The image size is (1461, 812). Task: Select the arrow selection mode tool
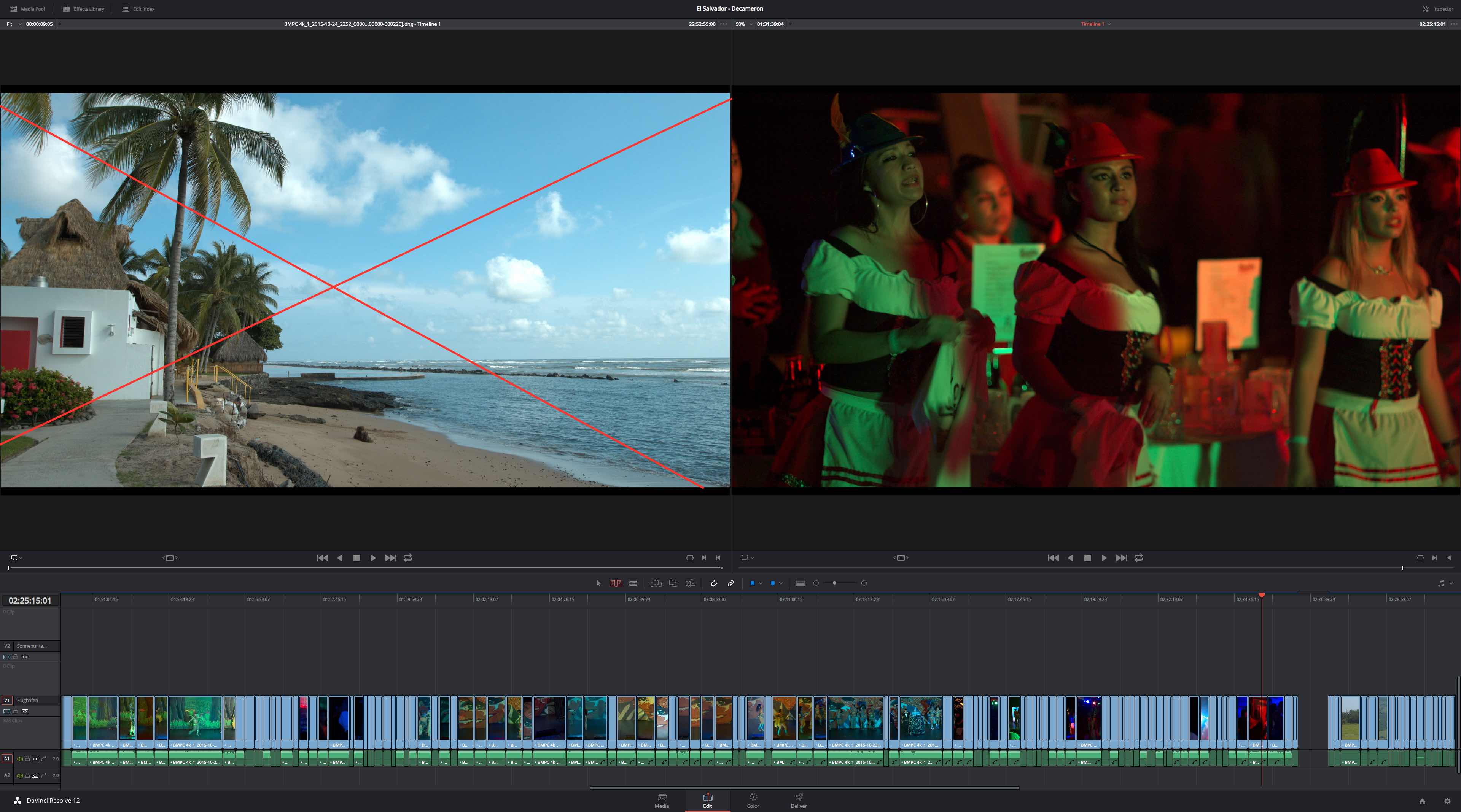click(598, 583)
